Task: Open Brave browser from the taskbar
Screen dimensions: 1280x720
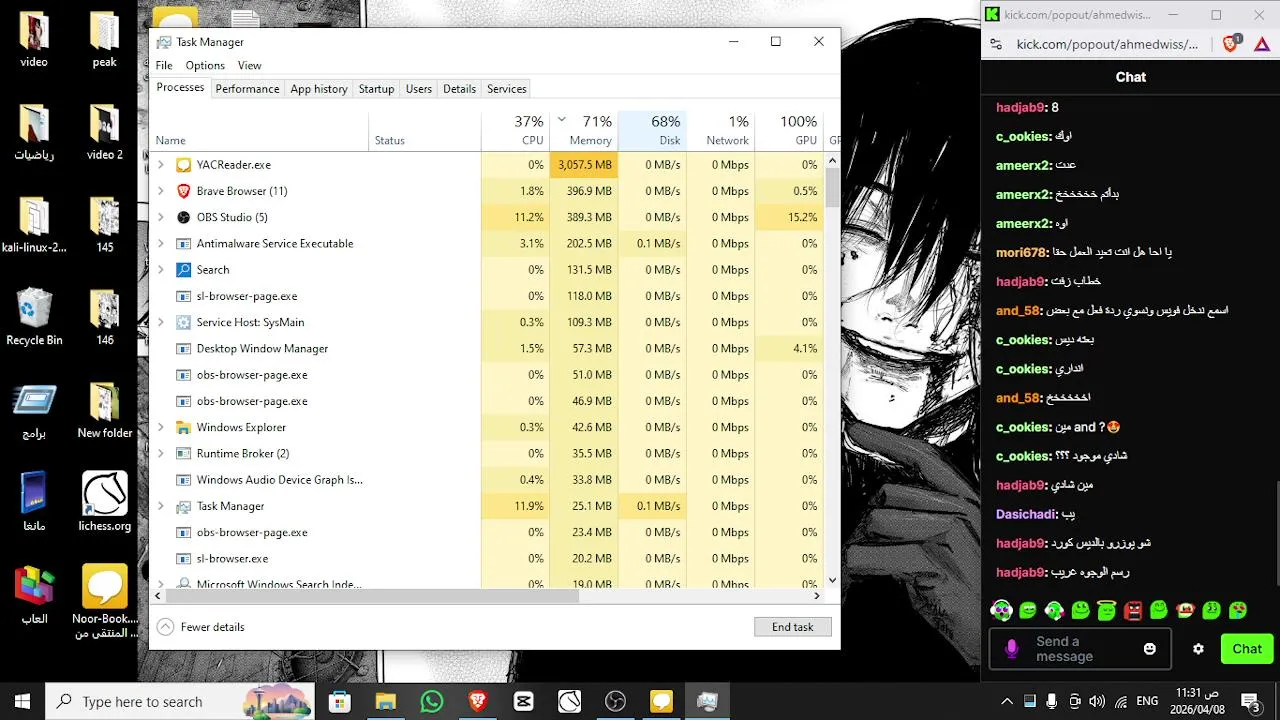Action: click(478, 701)
